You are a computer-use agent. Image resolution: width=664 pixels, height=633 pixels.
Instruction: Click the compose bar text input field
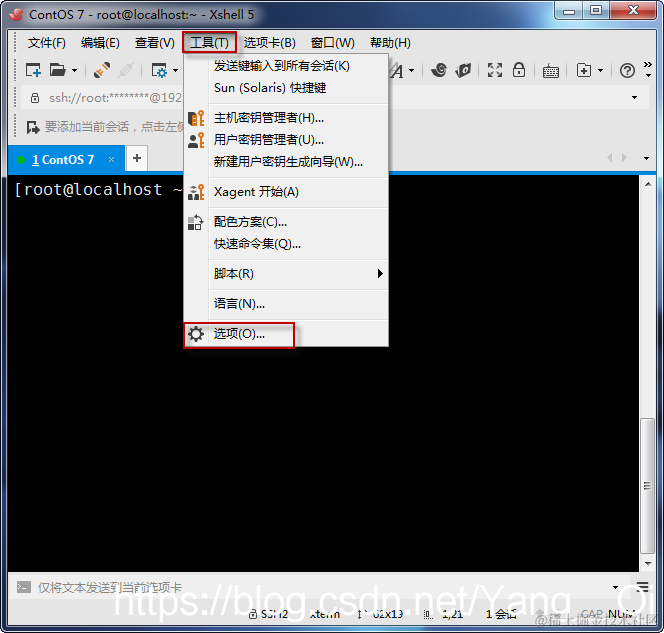322,587
